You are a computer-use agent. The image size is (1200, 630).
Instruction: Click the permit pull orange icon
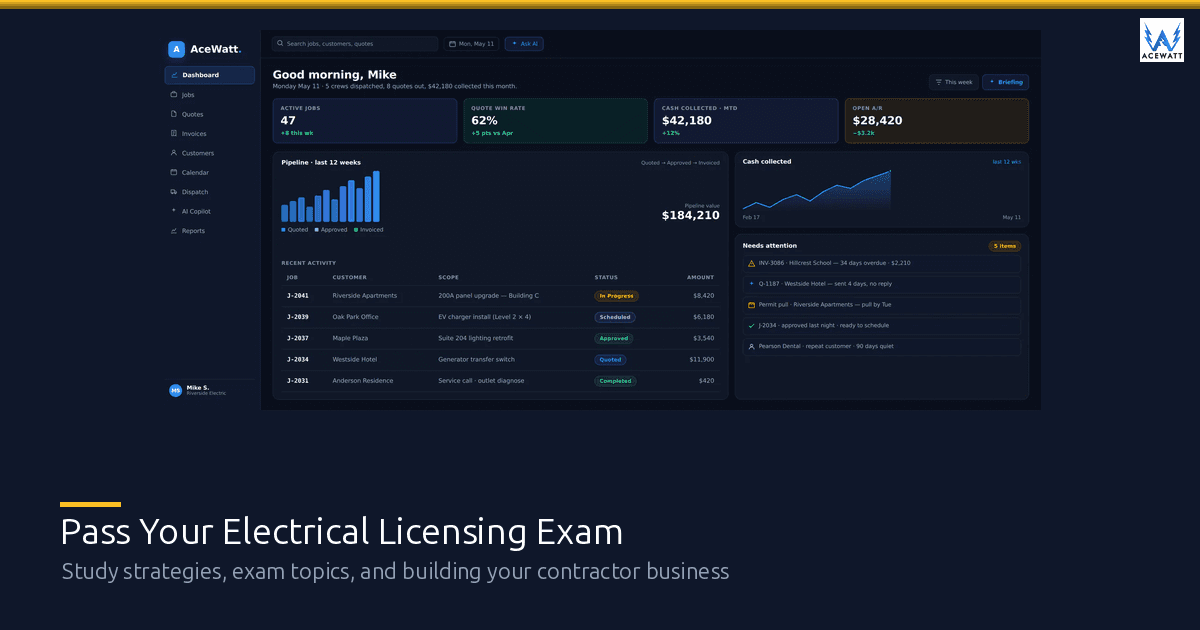coord(752,305)
